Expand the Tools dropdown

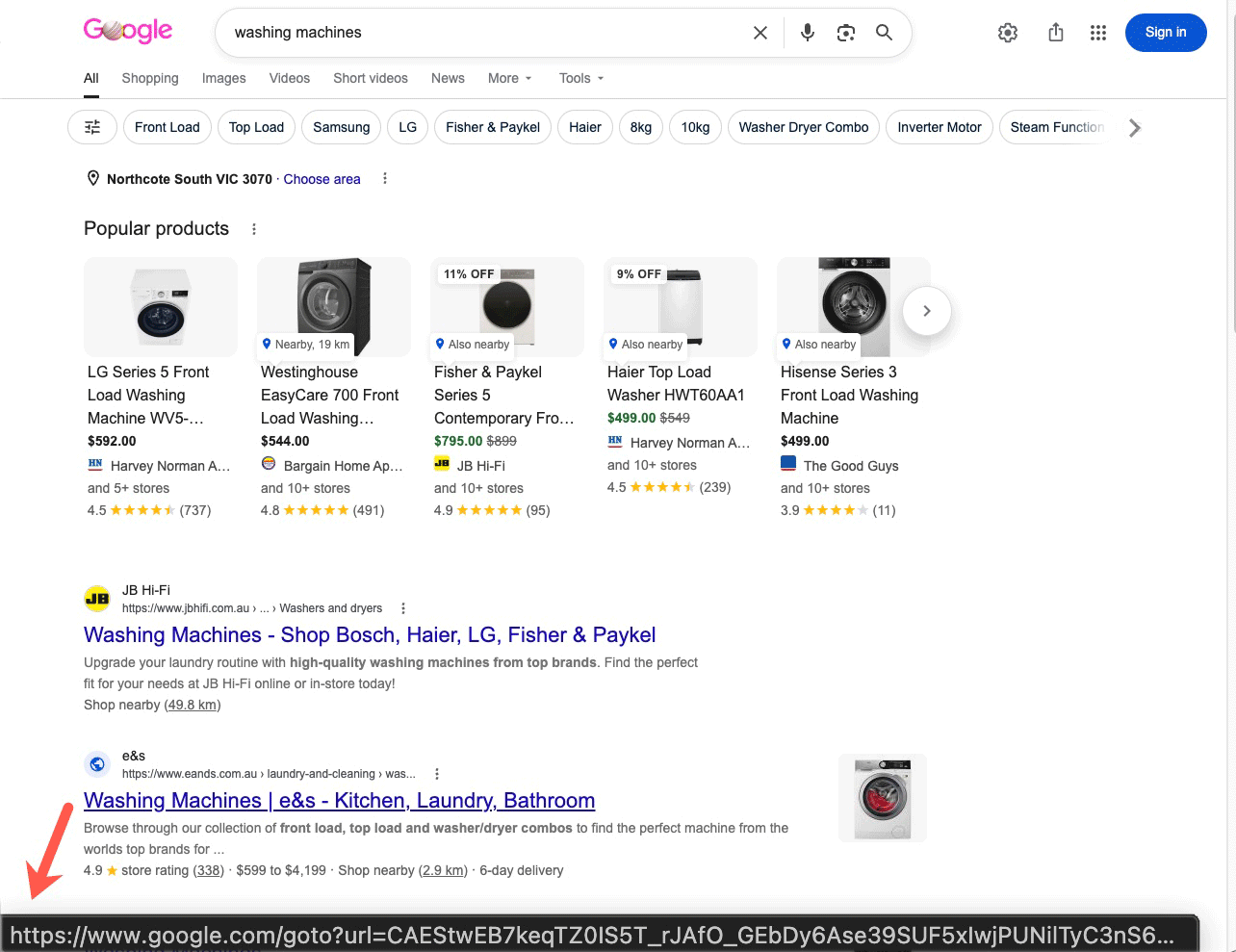point(581,78)
